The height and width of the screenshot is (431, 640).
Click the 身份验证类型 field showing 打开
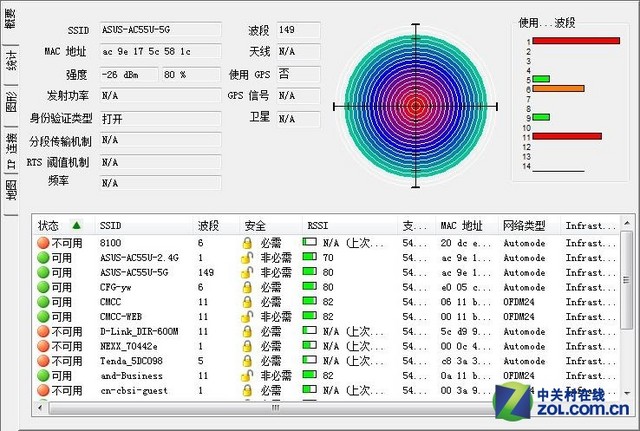(160, 119)
